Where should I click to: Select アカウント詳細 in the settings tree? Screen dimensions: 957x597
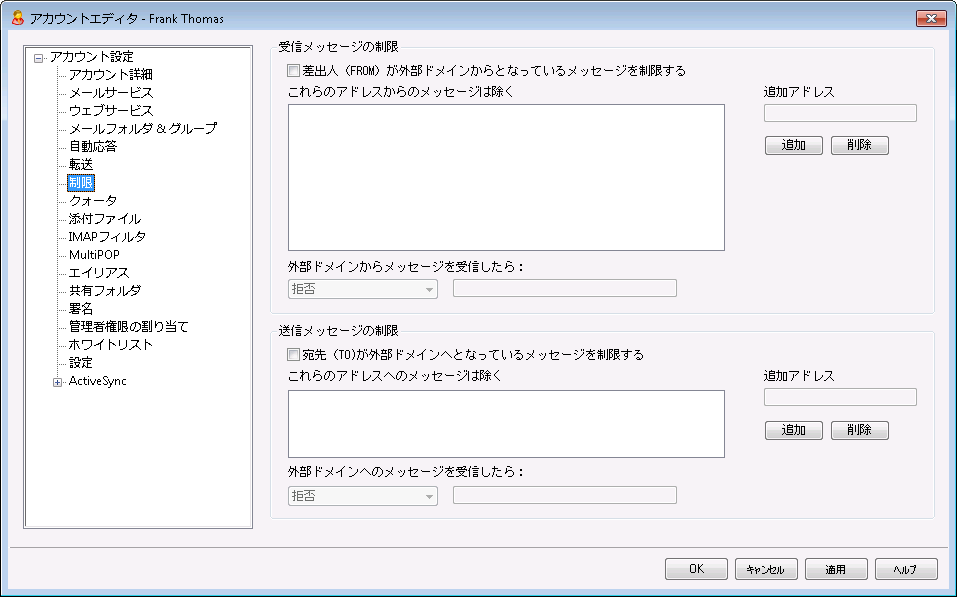tap(110, 75)
